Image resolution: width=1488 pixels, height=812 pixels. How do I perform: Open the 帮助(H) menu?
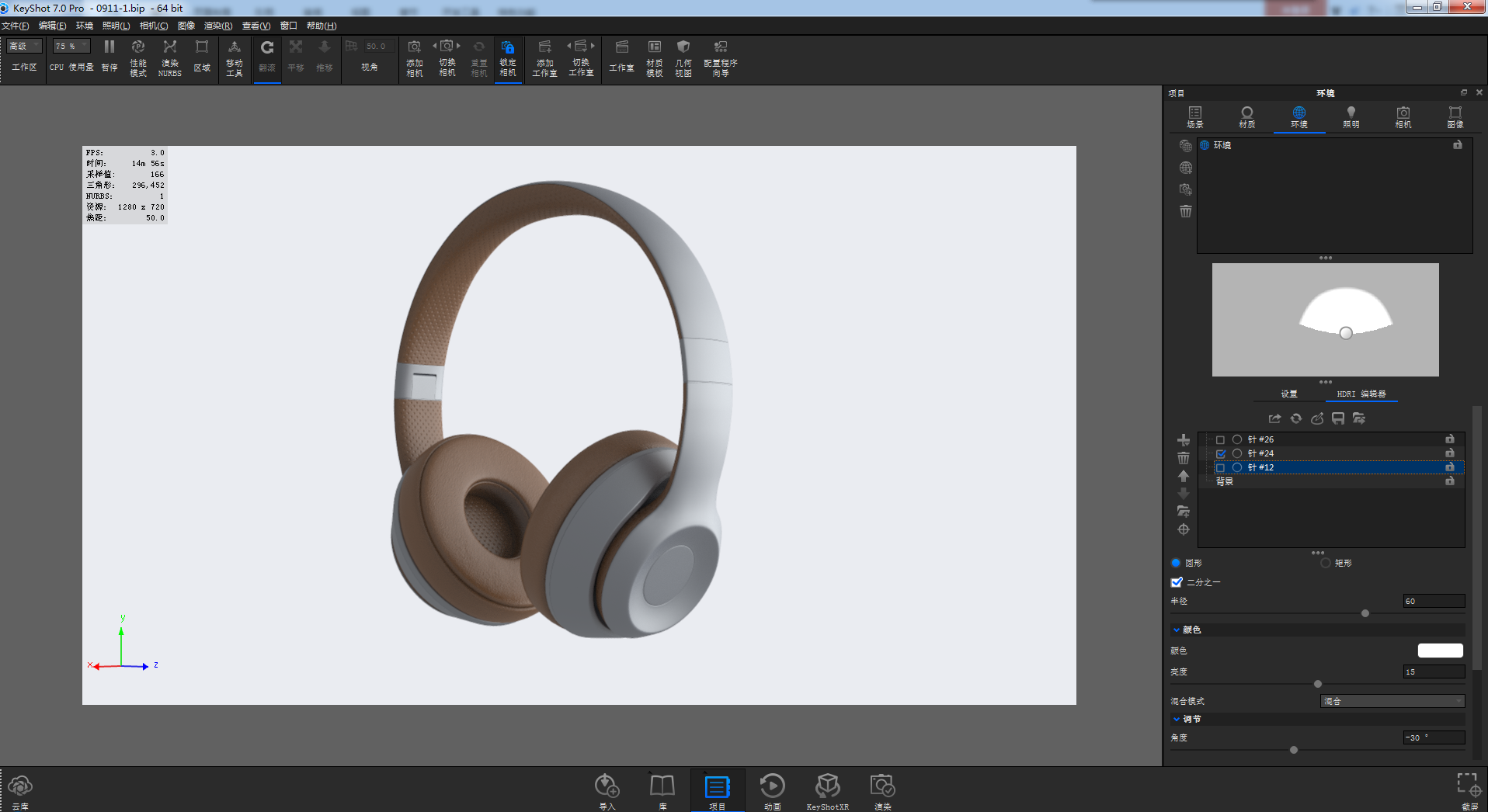point(322,26)
